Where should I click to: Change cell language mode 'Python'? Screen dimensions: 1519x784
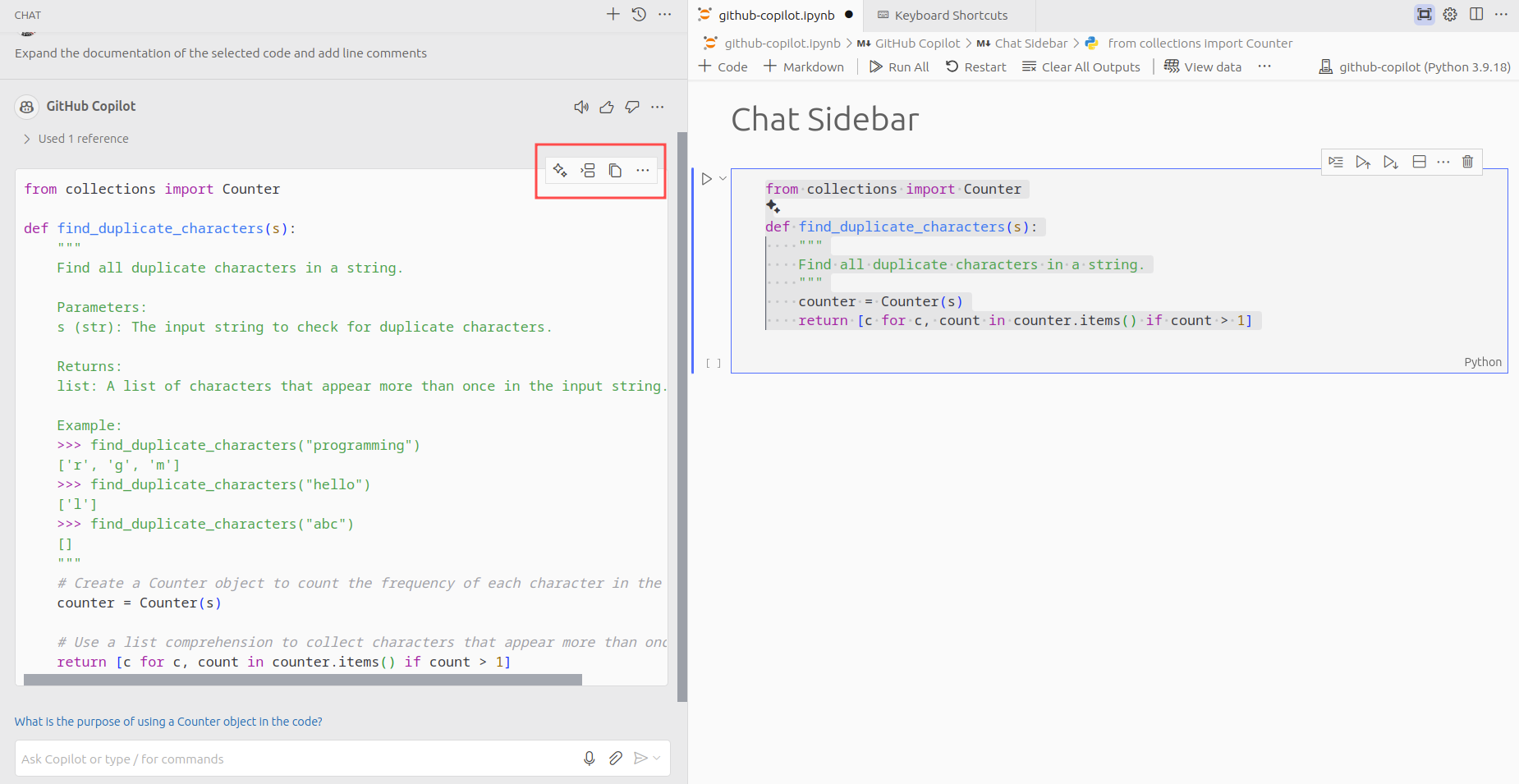coord(1482,362)
